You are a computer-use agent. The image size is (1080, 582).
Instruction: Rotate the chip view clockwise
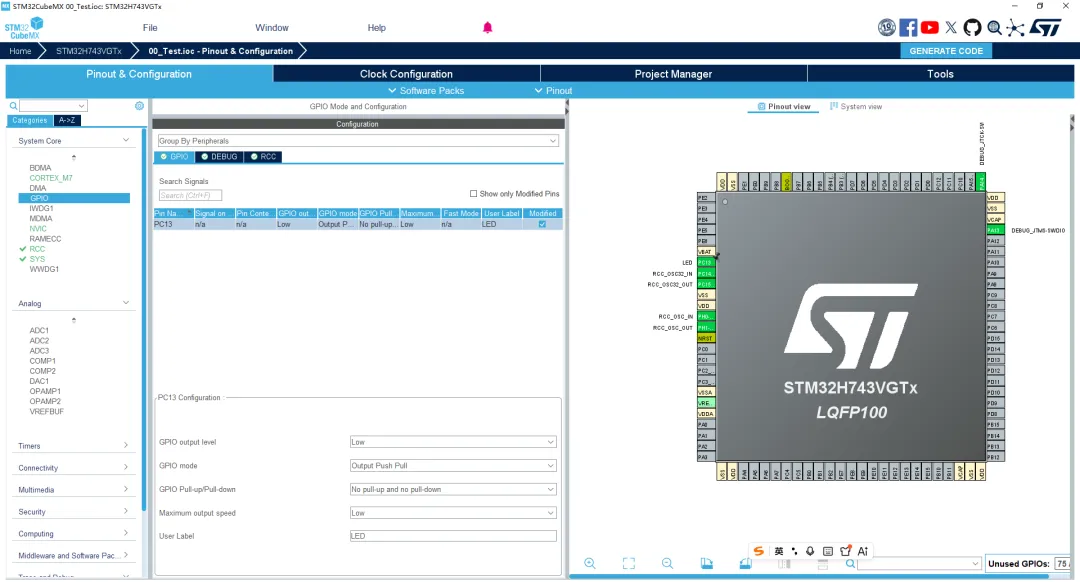click(707, 563)
